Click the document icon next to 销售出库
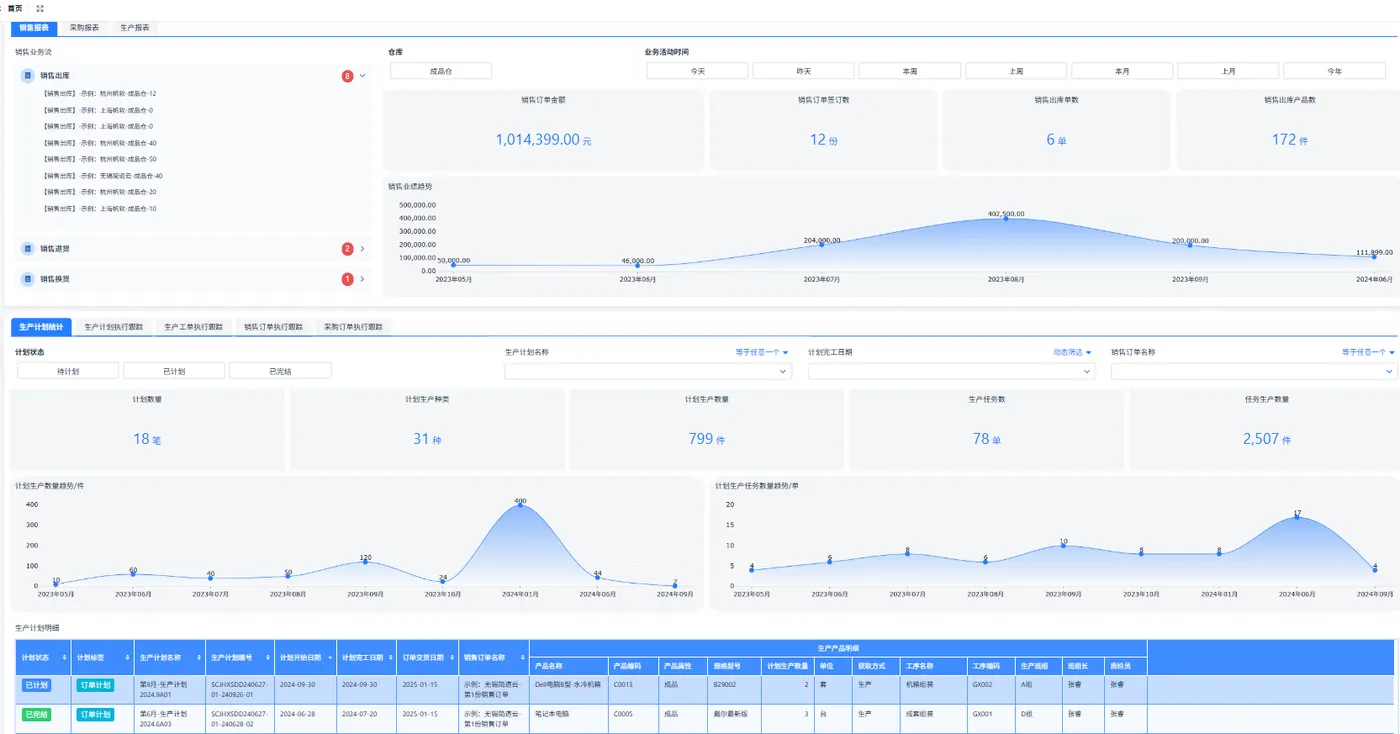The height and width of the screenshot is (734, 1400). [x=28, y=75]
